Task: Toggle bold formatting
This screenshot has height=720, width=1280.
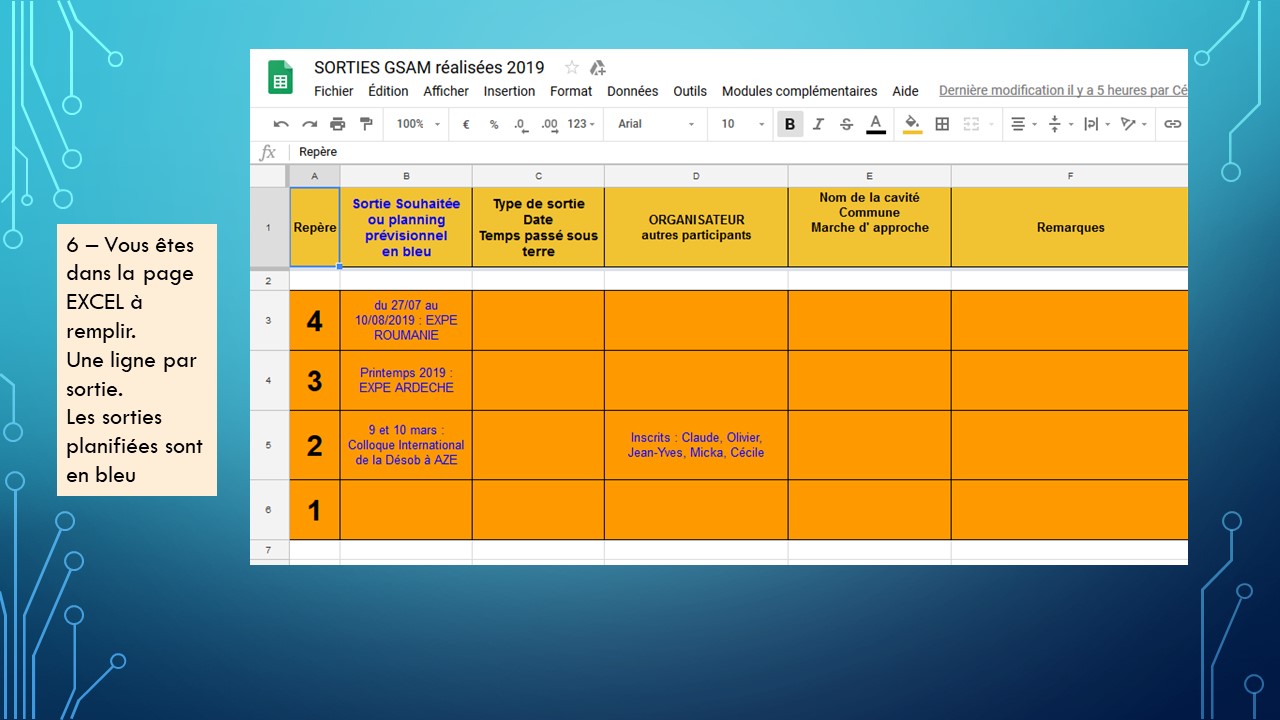Action: click(790, 124)
